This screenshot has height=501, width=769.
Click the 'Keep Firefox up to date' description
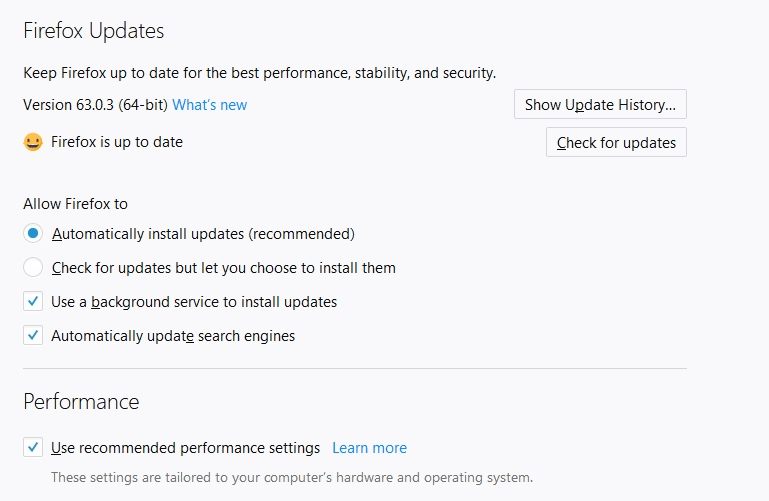coord(259,73)
